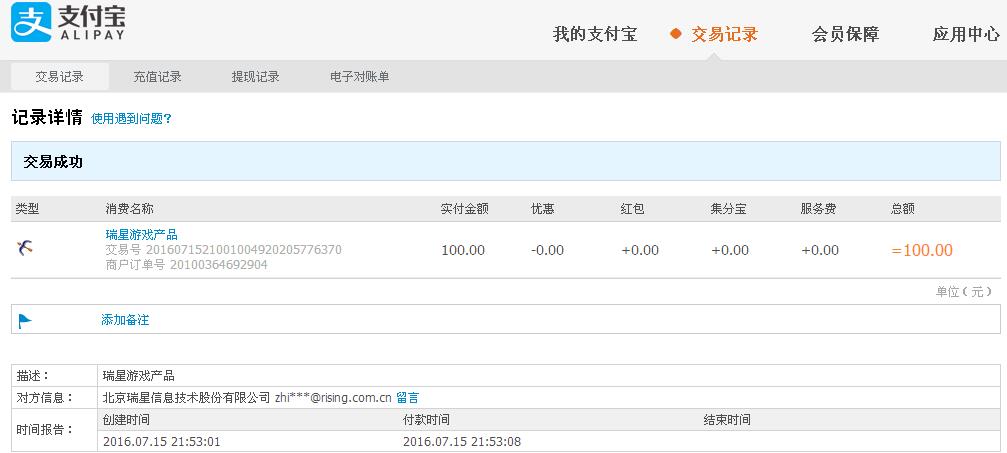
Task: Click the payment time 2016.07.15 21:53:08
Action: pos(462,442)
